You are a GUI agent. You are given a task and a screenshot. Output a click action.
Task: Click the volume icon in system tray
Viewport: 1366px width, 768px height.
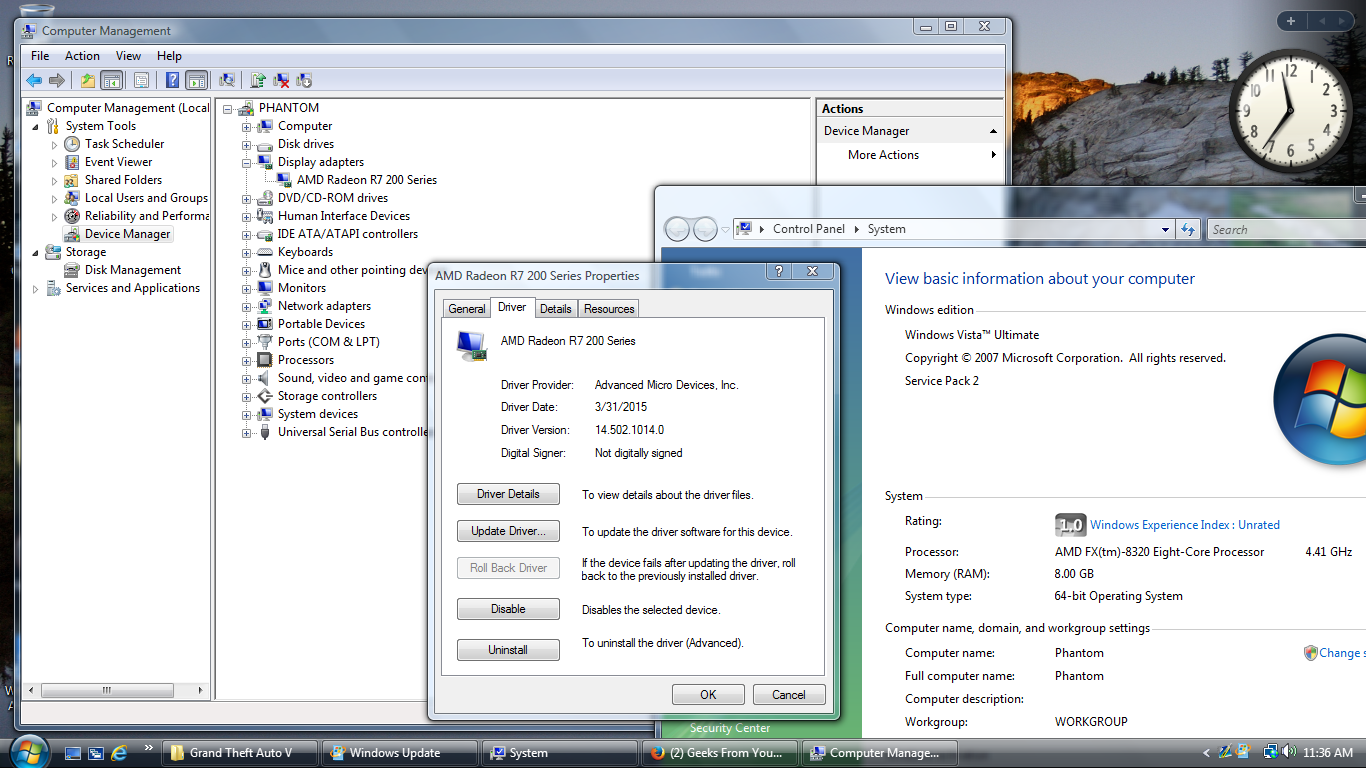[1290, 752]
